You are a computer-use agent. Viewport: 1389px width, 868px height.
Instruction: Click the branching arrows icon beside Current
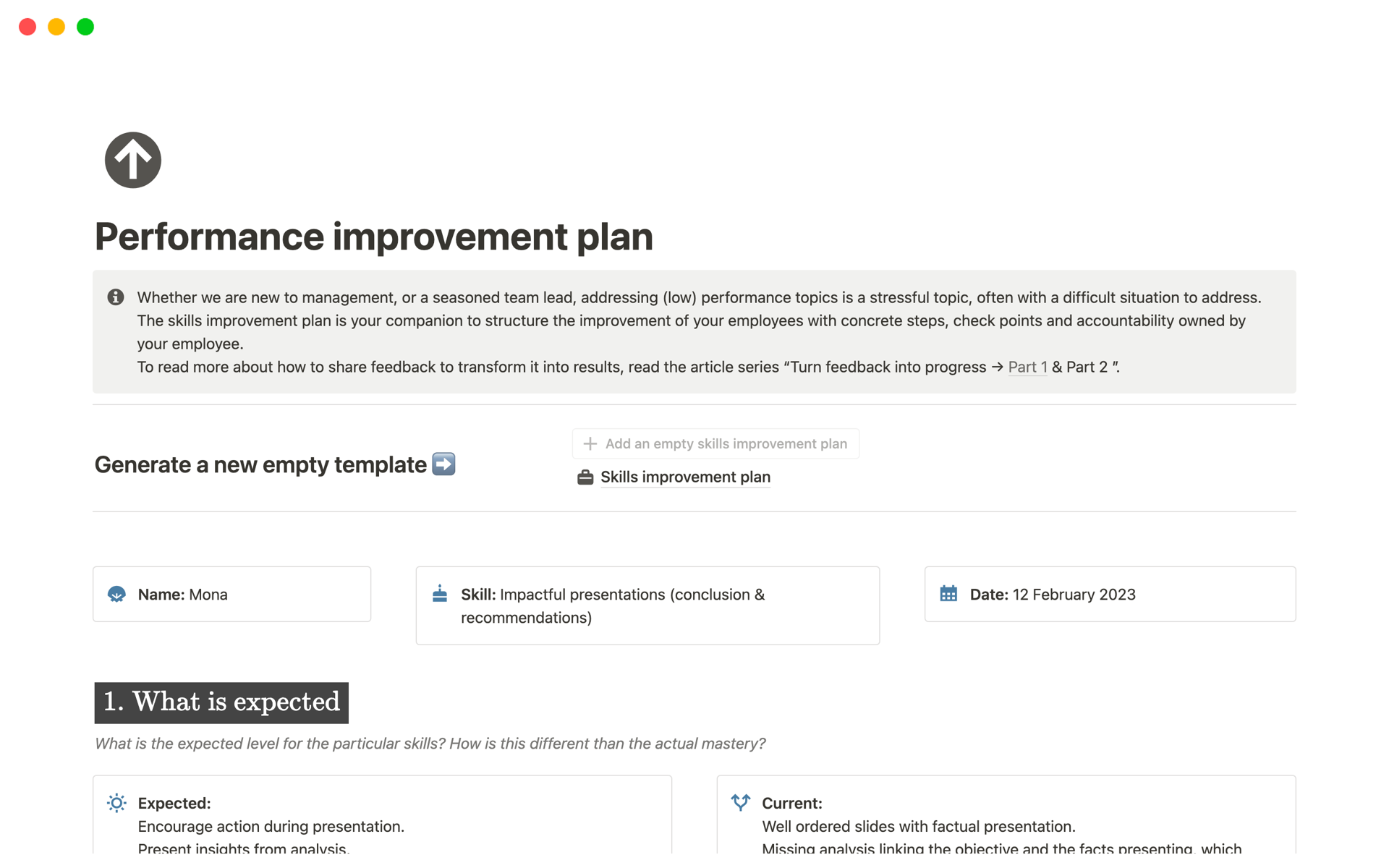tap(740, 803)
